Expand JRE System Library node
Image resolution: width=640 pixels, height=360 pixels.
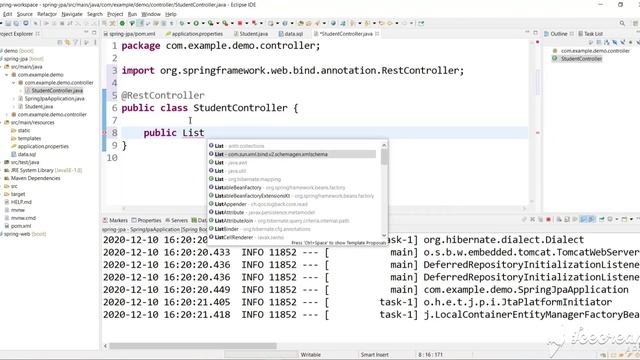click(1, 170)
